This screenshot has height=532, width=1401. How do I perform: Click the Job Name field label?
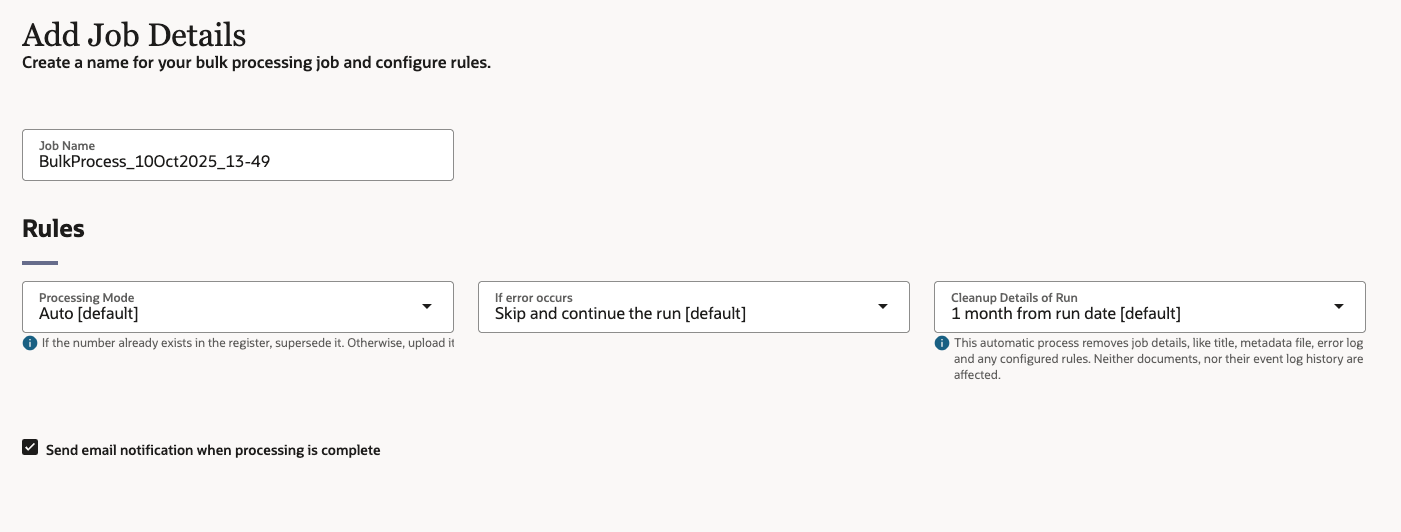[x=67, y=146]
